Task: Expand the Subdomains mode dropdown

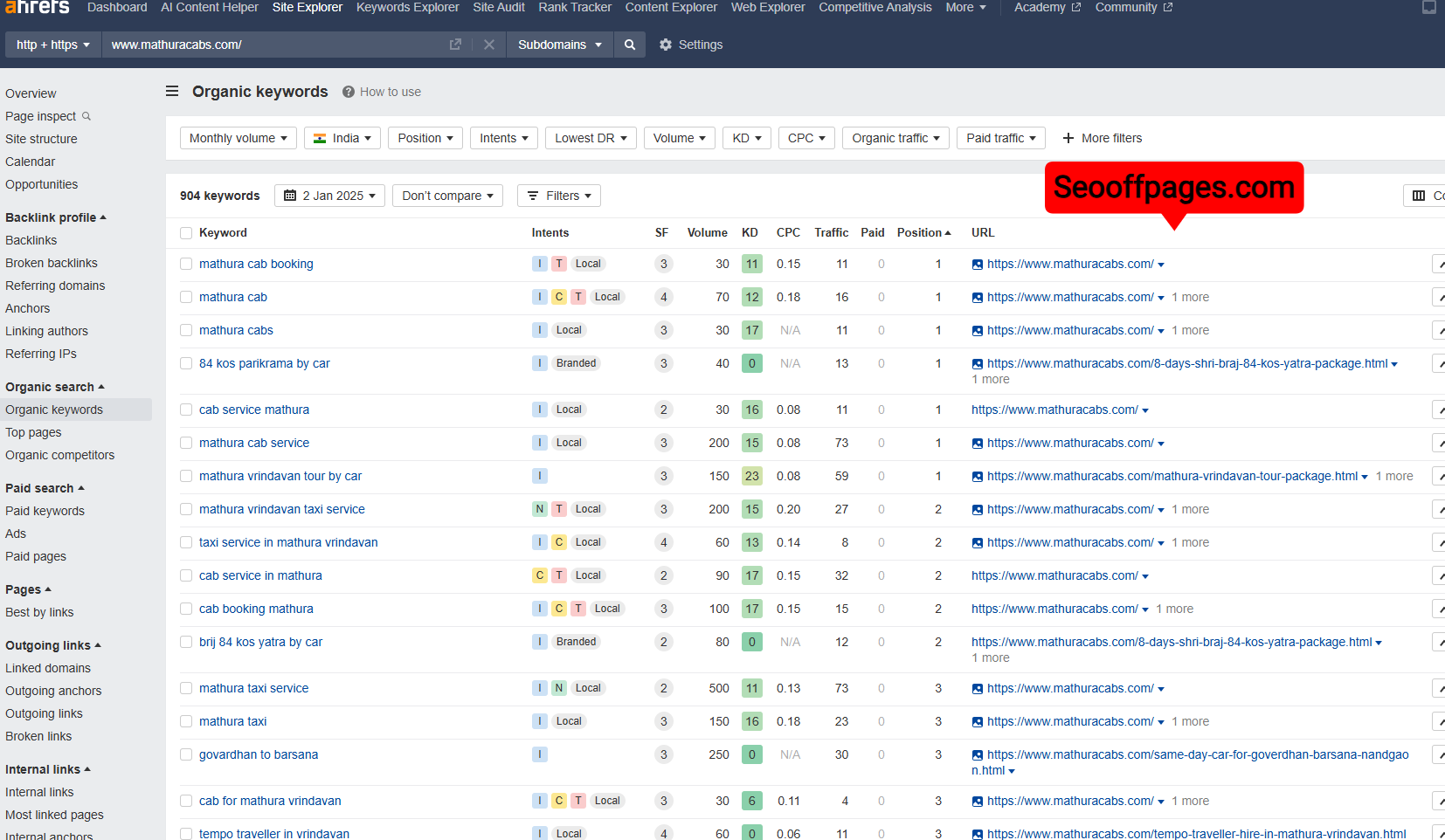Action: [x=559, y=45]
